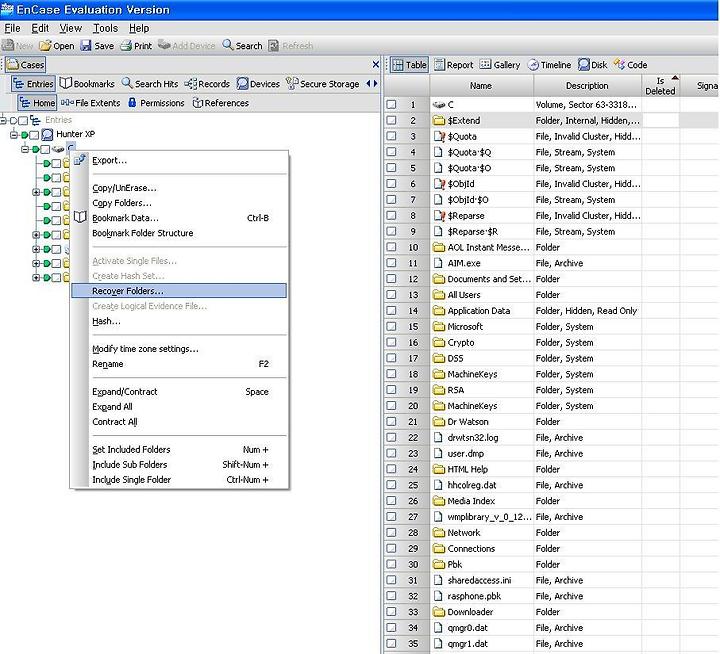This screenshot has width=720, height=654.
Task: Choose Copy/UnErase... menu entry
Action: click(179, 188)
